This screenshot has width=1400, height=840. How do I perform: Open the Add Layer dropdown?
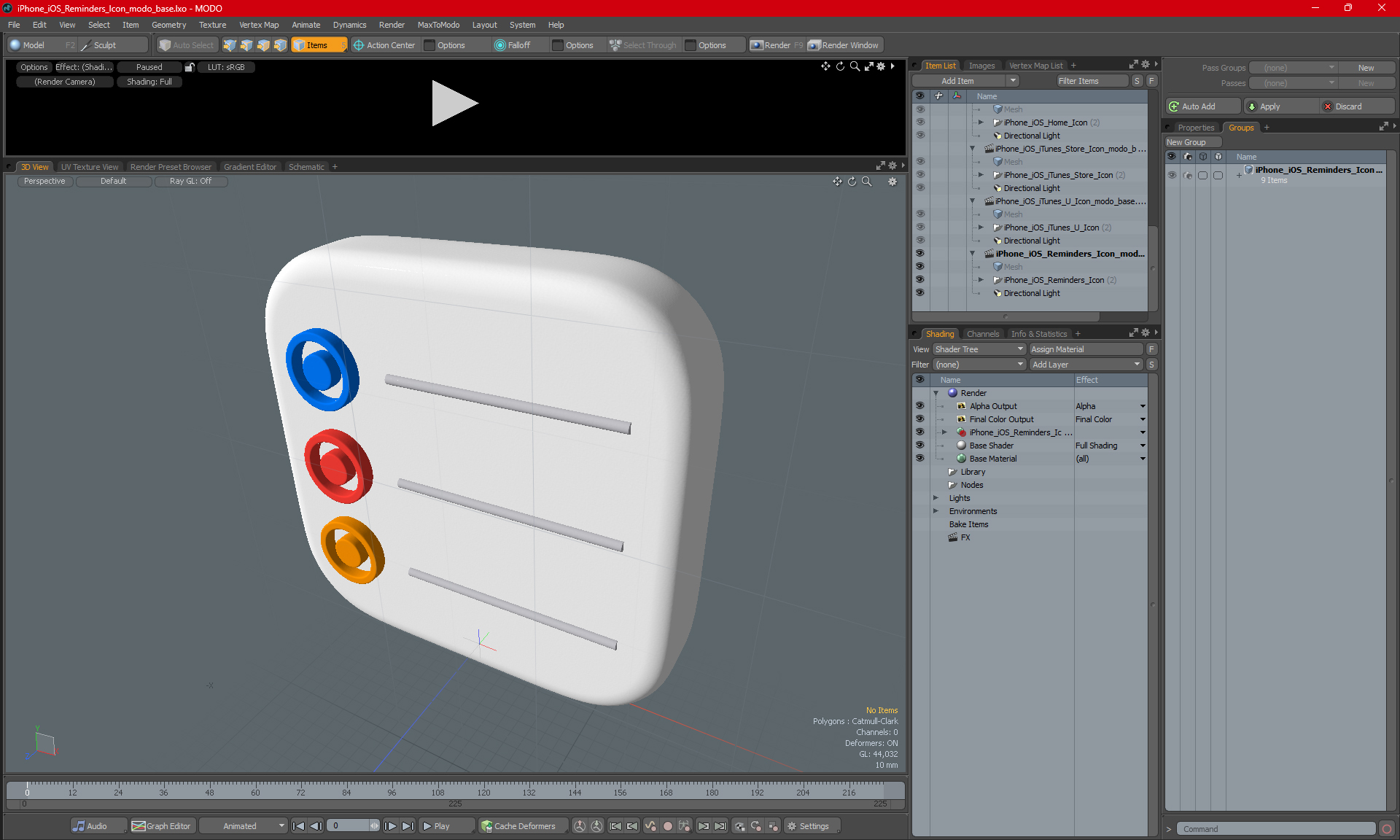click(x=1086, y=365)
